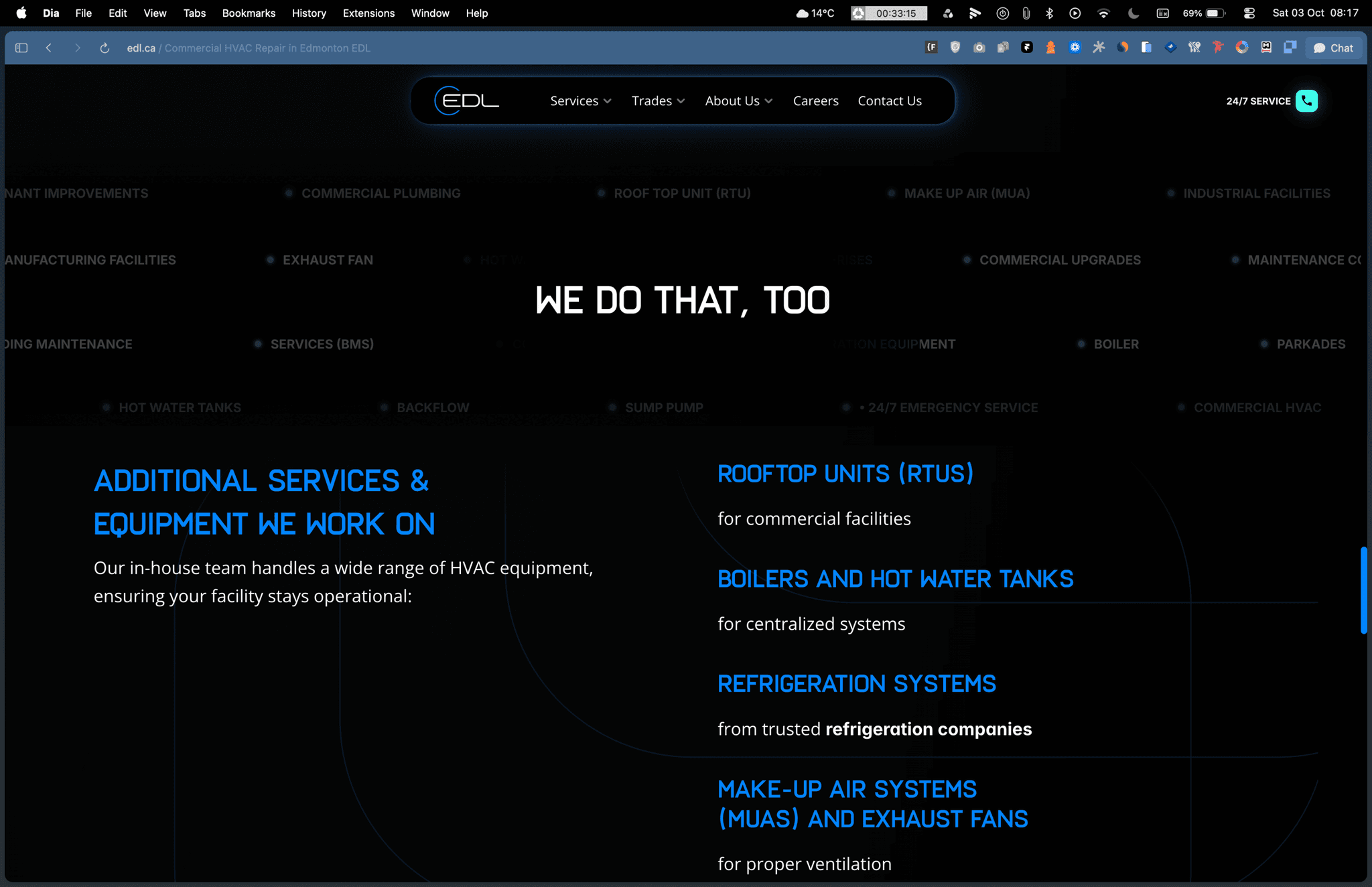Open the Extensions menu

368,13
